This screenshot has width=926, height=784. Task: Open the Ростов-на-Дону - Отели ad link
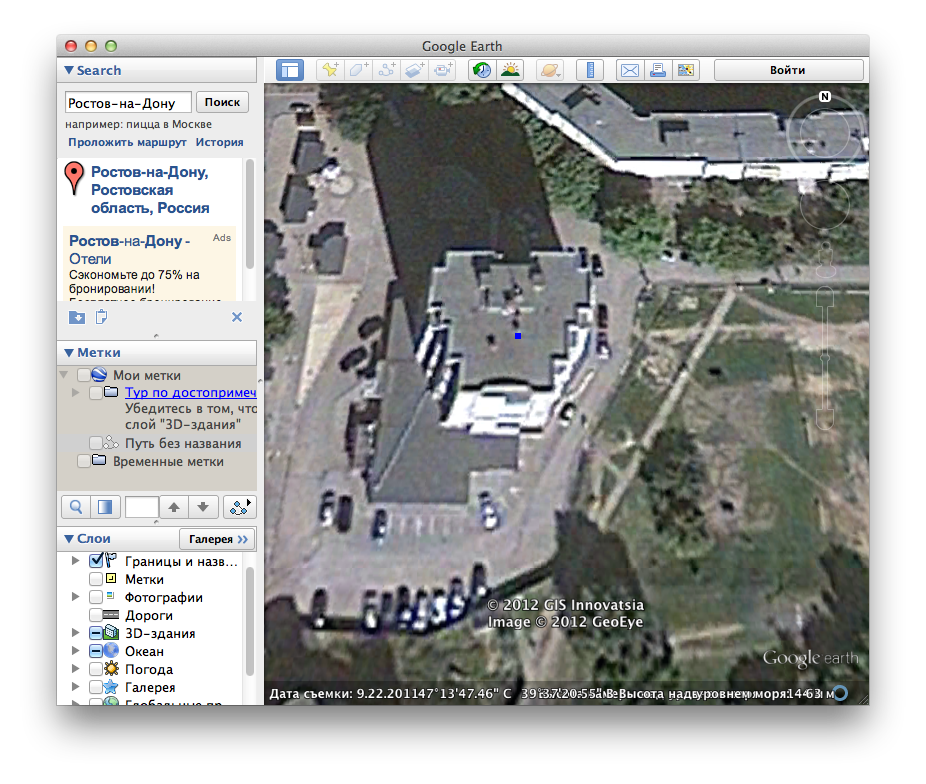pos(129,250)
